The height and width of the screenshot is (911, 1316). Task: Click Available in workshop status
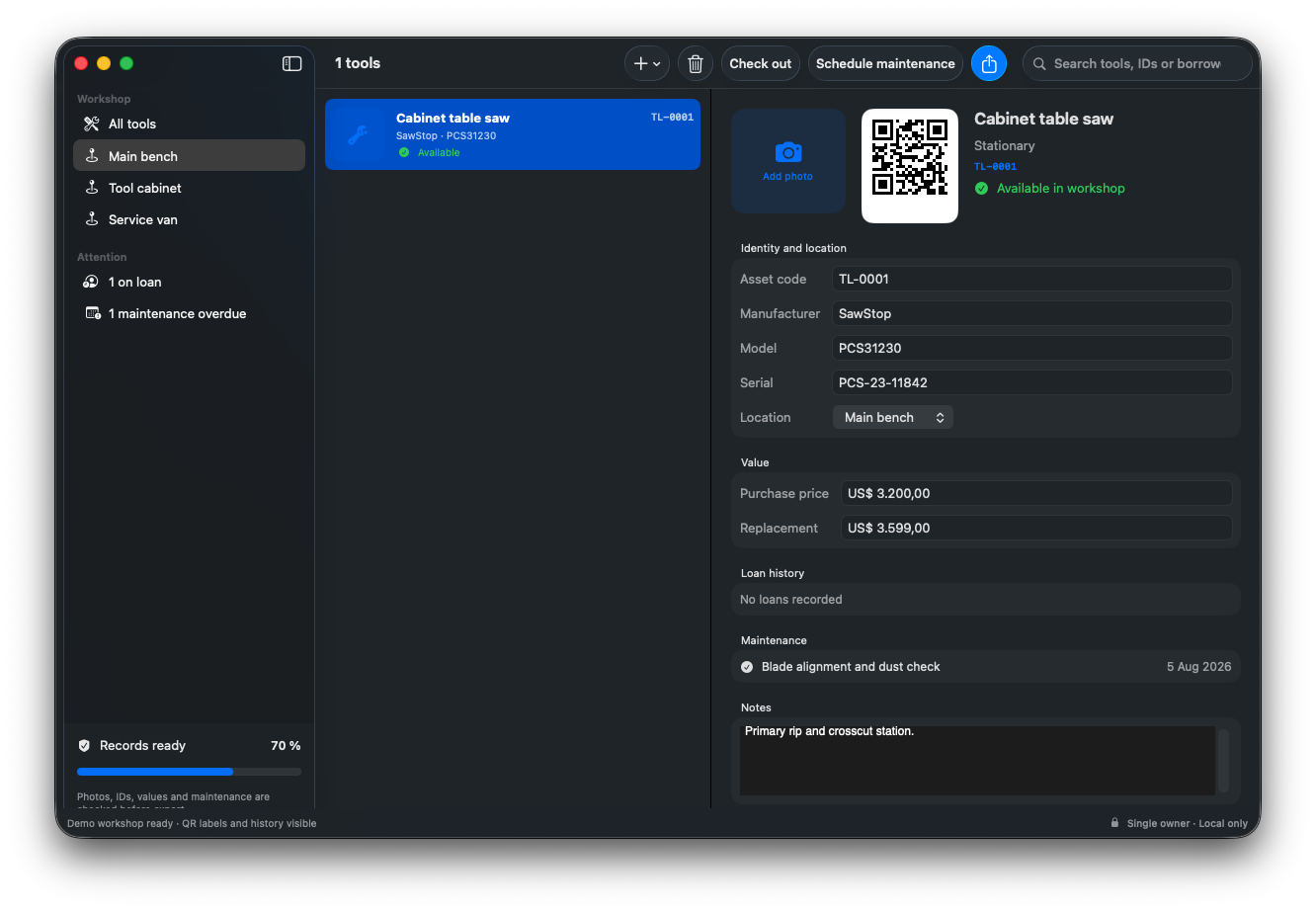(x=1060, y=188)
